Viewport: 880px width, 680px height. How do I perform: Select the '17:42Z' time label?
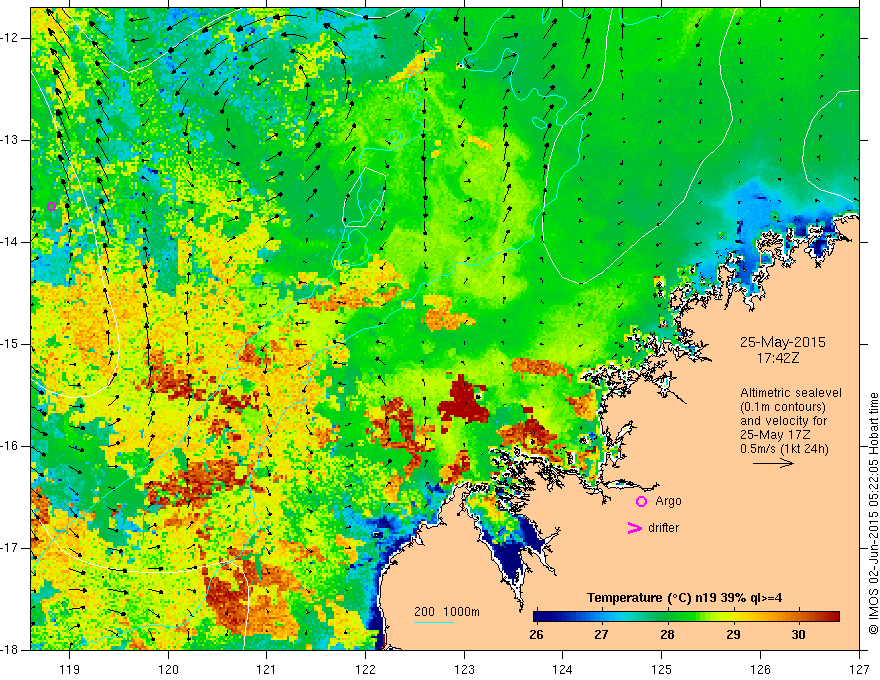tap(777, 357)
